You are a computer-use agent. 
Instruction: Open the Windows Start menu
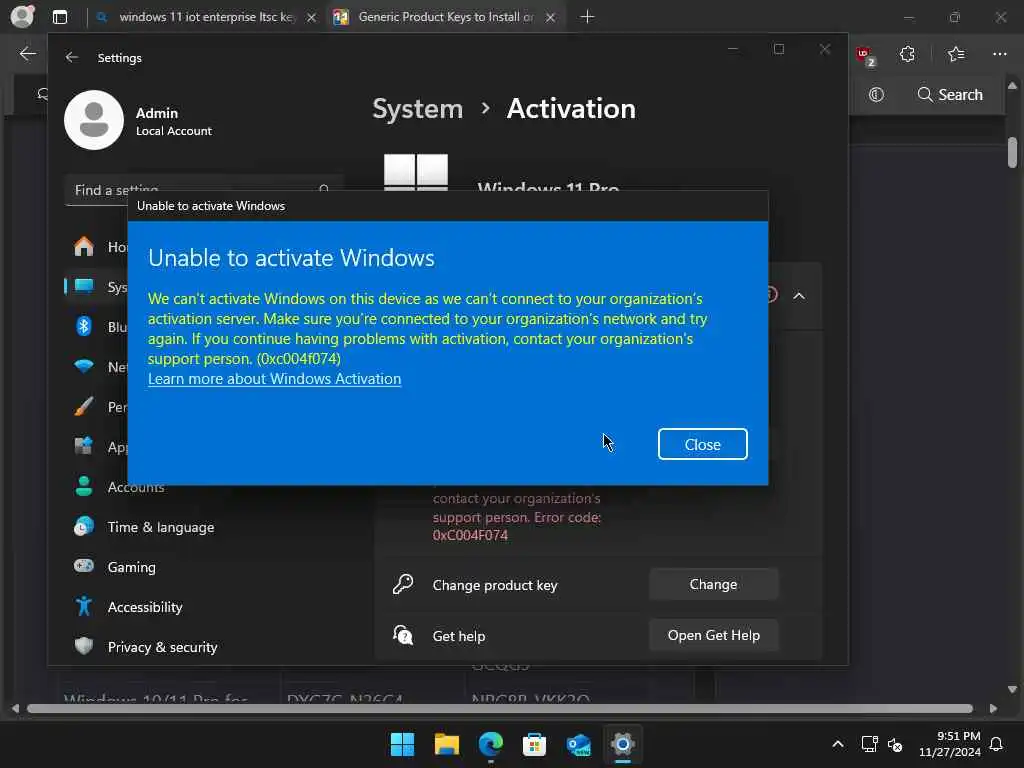click(402, 744)
